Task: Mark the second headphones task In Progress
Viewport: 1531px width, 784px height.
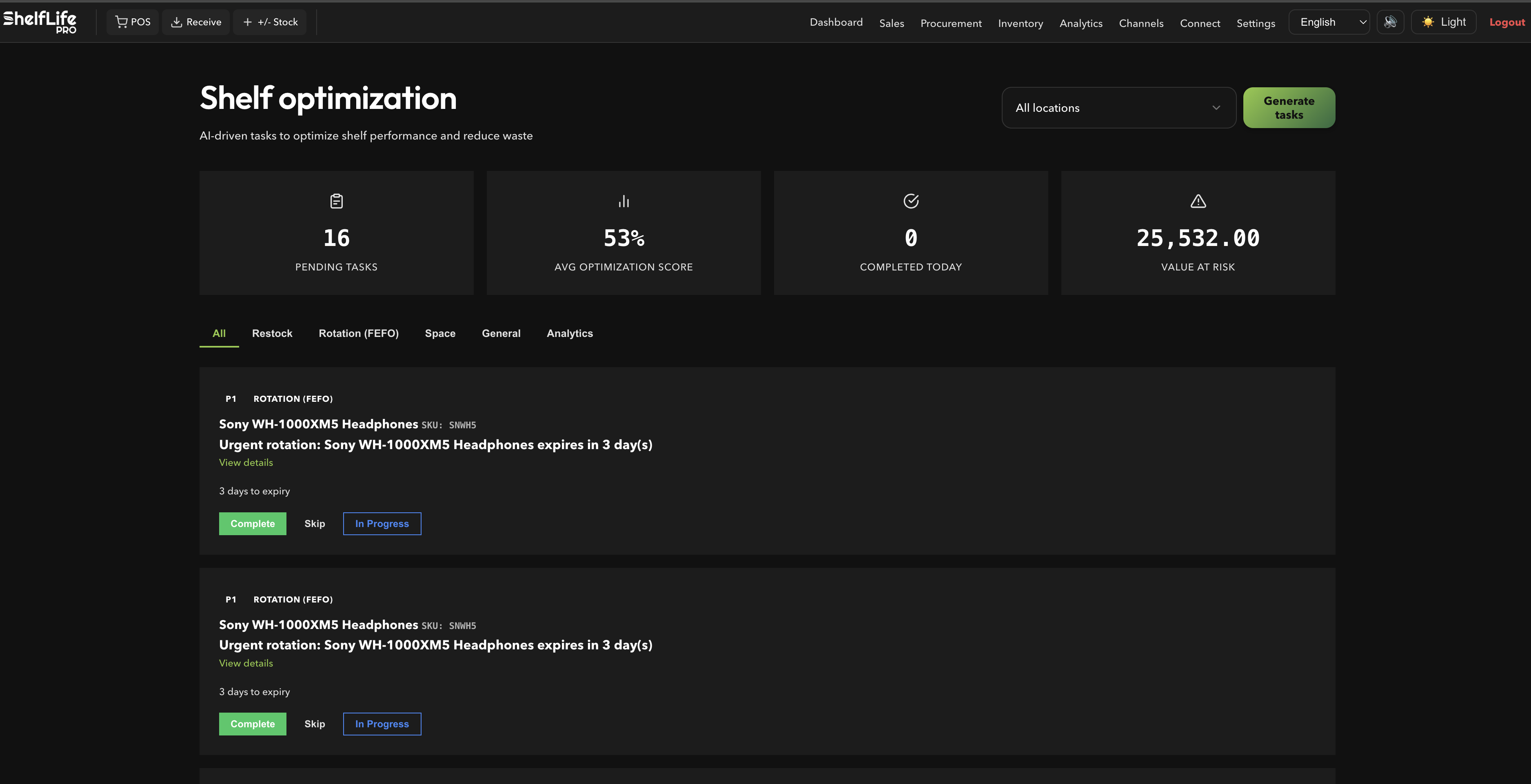Action: pos(382,723)
